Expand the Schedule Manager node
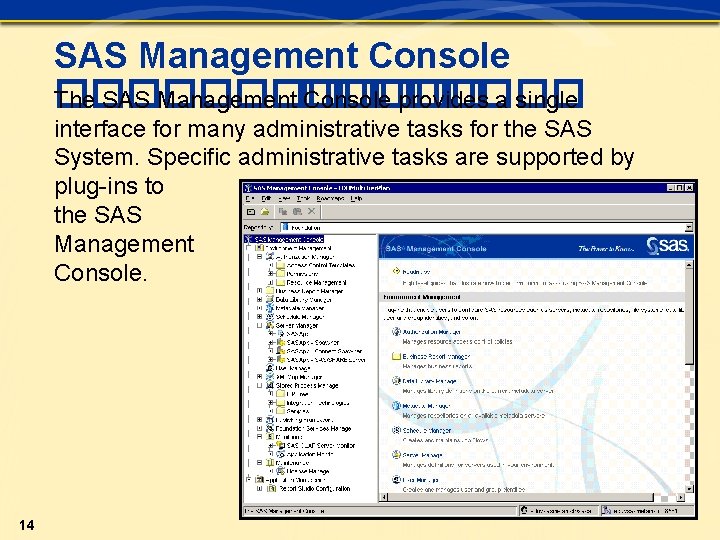 259,317
